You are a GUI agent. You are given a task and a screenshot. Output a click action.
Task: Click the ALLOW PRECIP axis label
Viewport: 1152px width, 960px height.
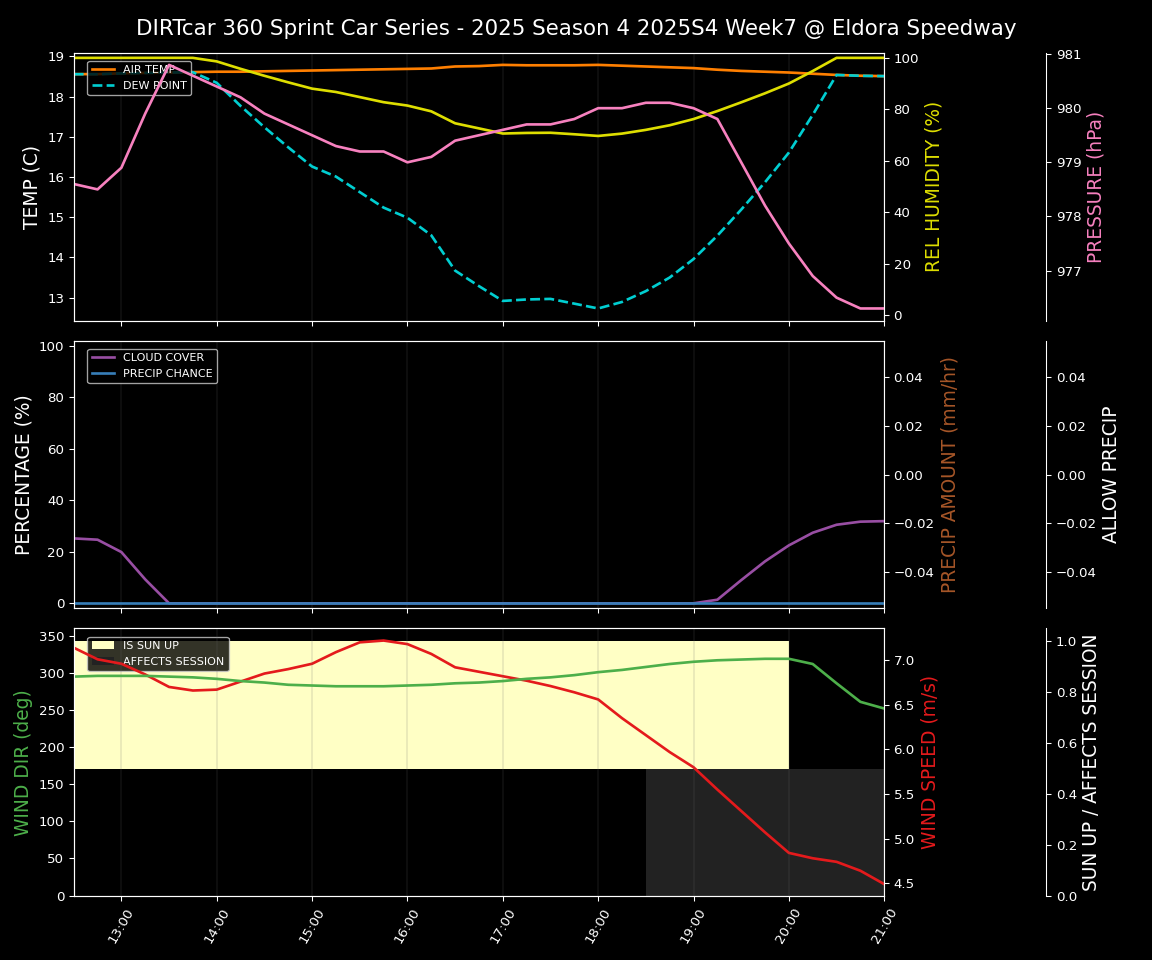click(1110, 474)
